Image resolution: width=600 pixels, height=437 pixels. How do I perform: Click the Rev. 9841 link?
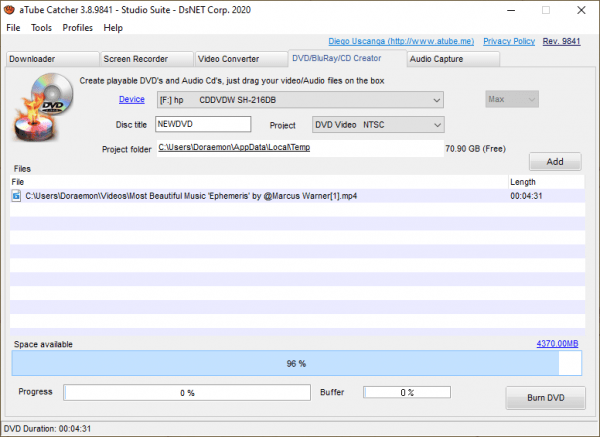click(561, 41)
